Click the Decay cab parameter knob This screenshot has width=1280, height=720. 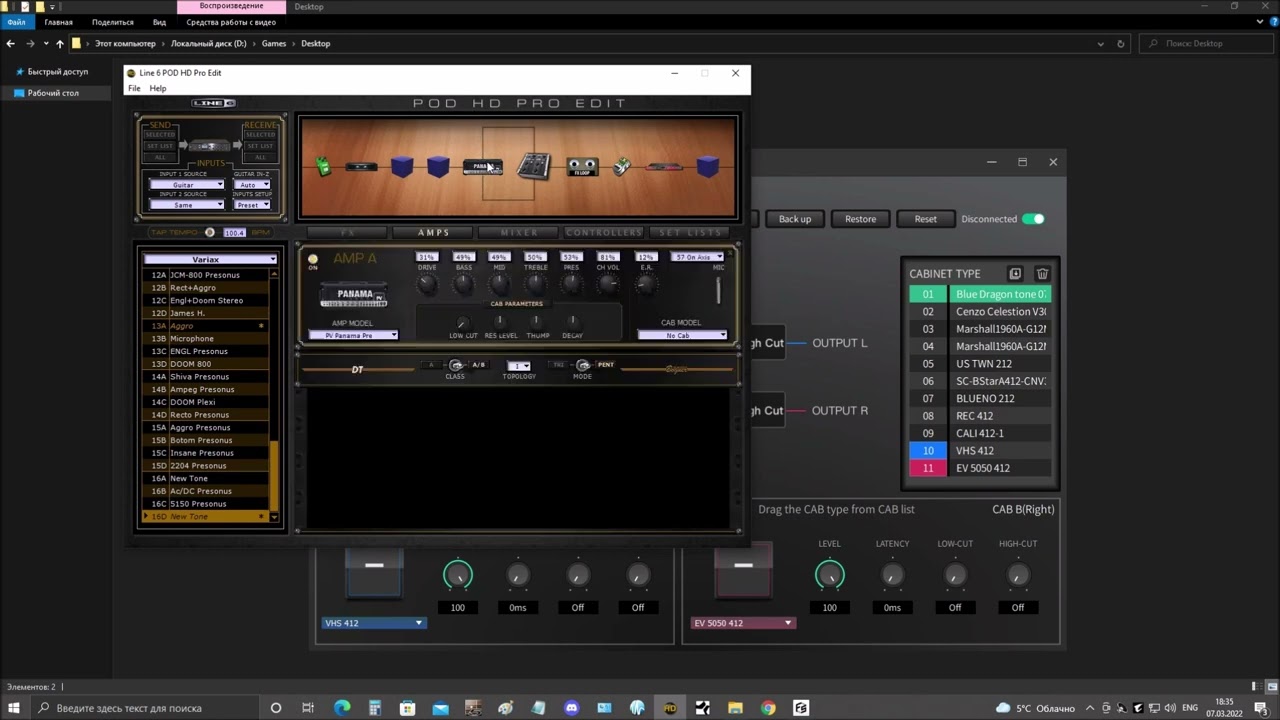tap(572, 323)
